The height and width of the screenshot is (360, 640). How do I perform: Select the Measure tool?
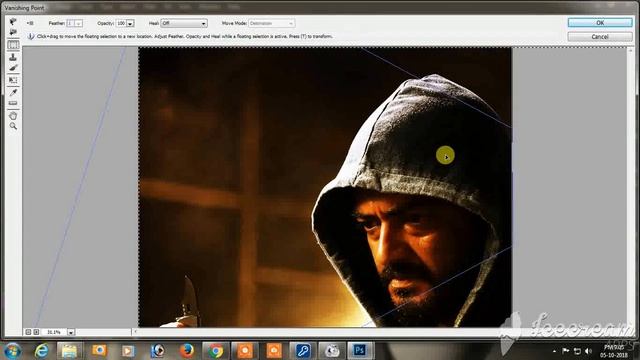pyautogui.click(x=13, y=103)
